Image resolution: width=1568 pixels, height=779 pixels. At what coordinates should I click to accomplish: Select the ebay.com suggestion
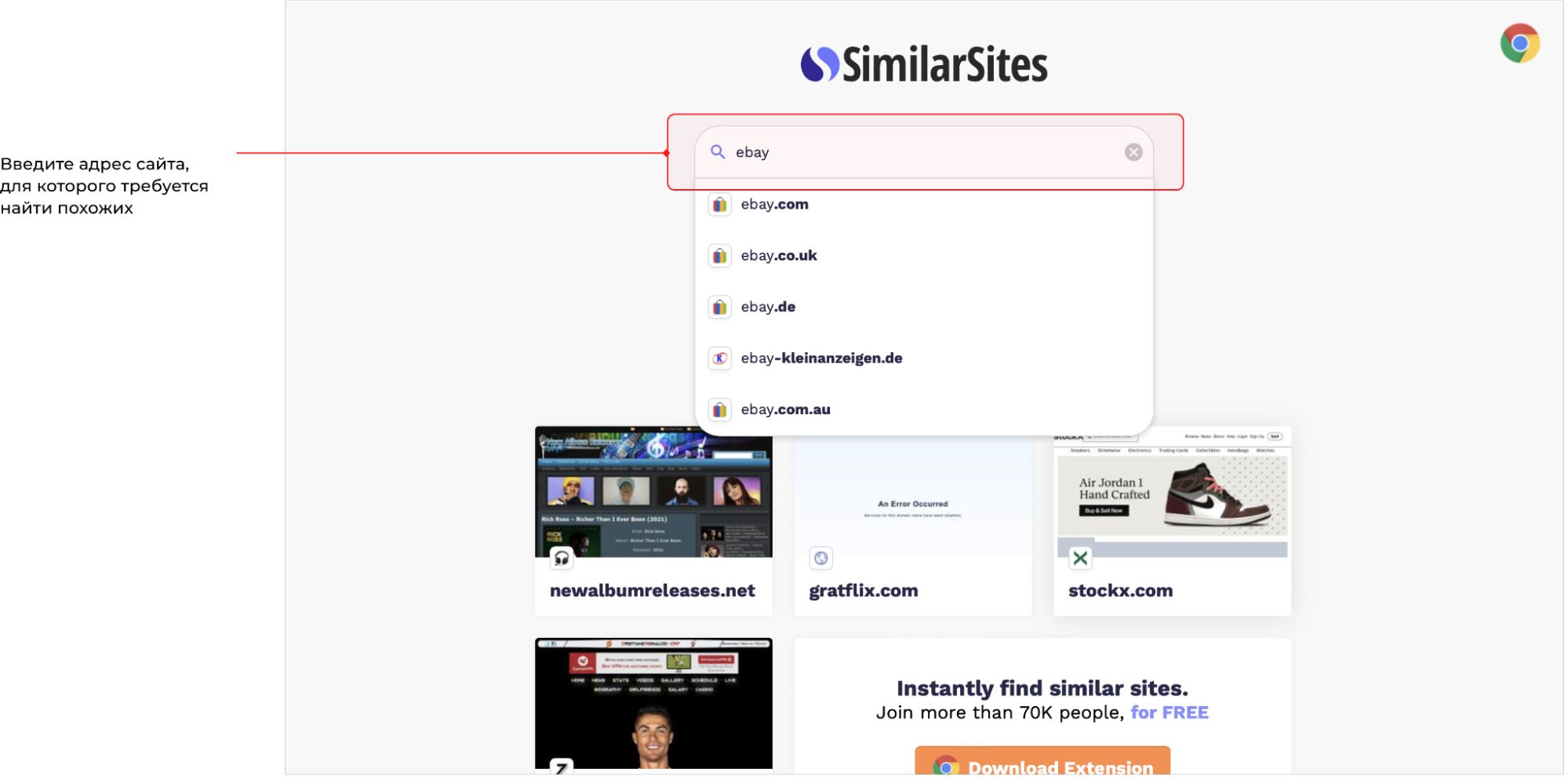[x=774, y=205]
